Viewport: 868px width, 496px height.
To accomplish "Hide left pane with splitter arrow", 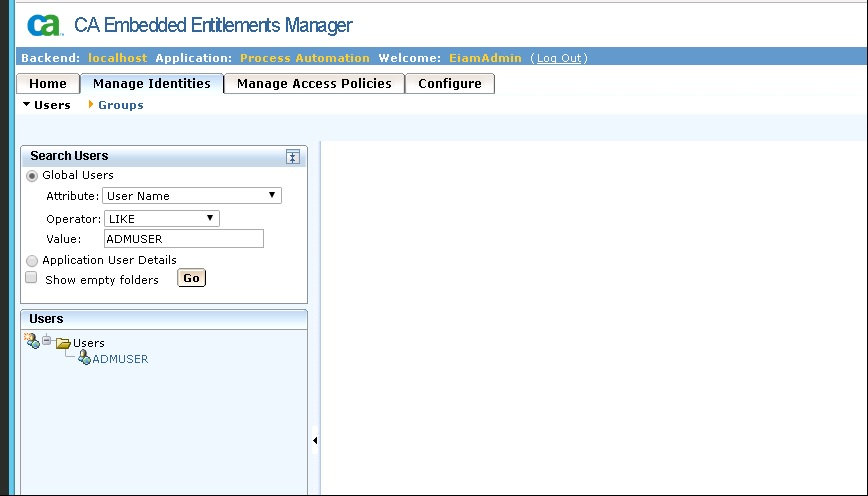I will [x=315, y=441].
